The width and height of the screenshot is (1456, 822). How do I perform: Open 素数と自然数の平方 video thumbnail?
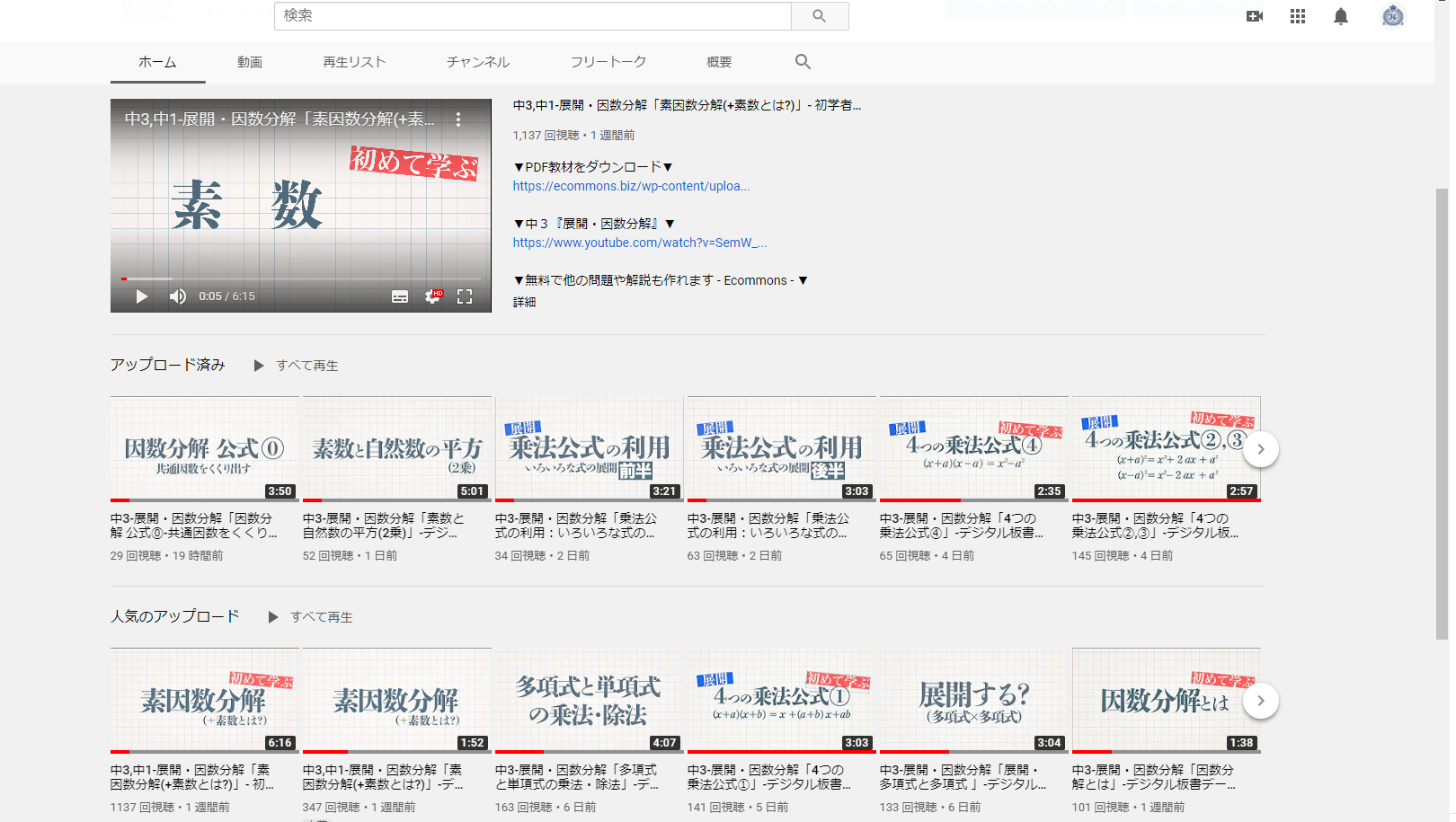[397, 449]
